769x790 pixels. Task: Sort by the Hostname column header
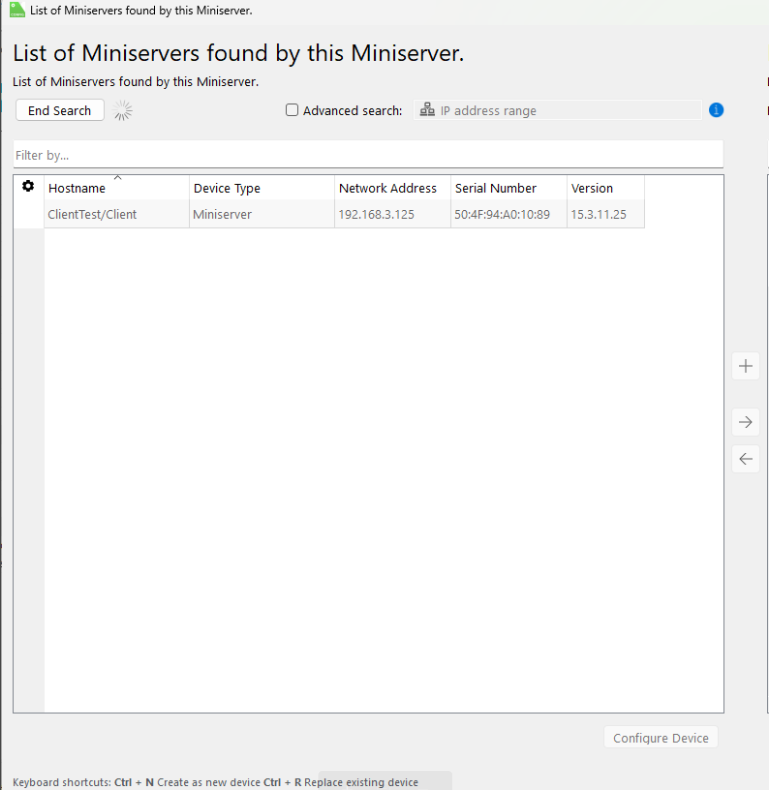tap(116, 188)
